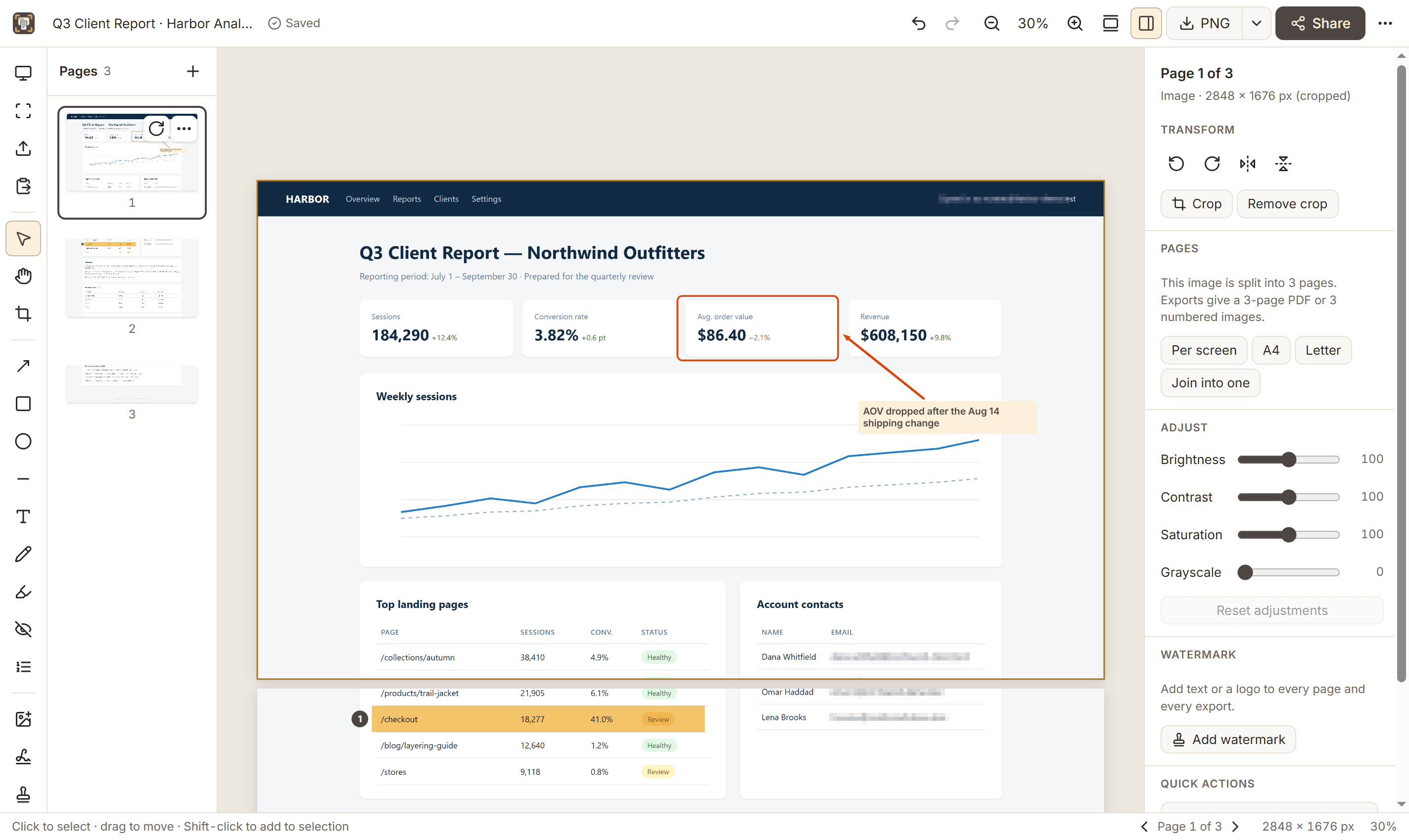Click the fit-to-screen view icon
The width and height of the screenshot is (1409, 840).
1111,23
